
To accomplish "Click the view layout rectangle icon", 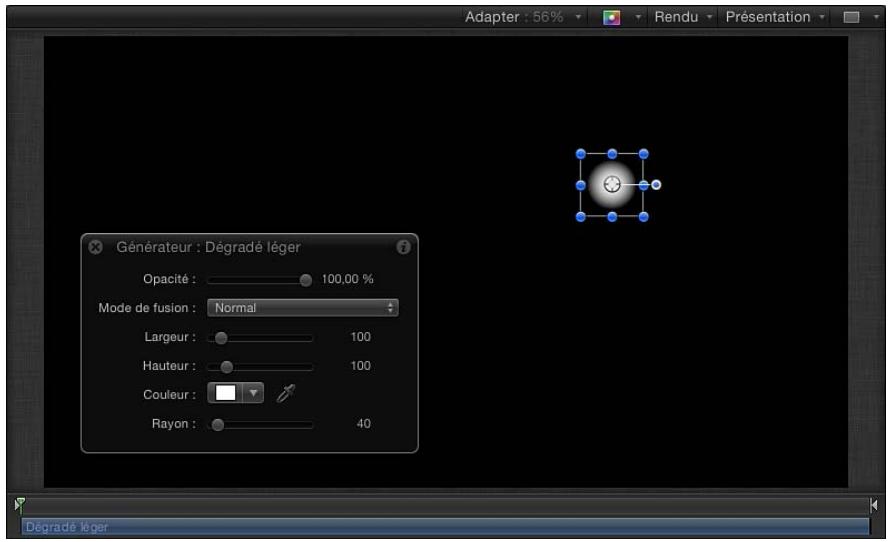I will pos(851,18).
